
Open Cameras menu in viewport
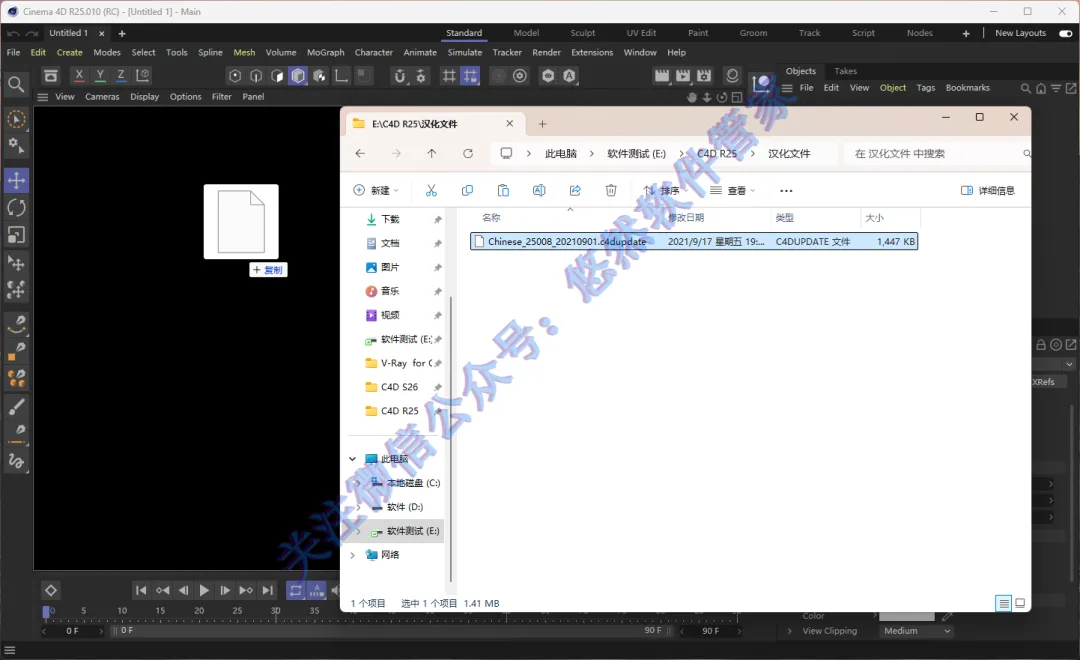102,96
